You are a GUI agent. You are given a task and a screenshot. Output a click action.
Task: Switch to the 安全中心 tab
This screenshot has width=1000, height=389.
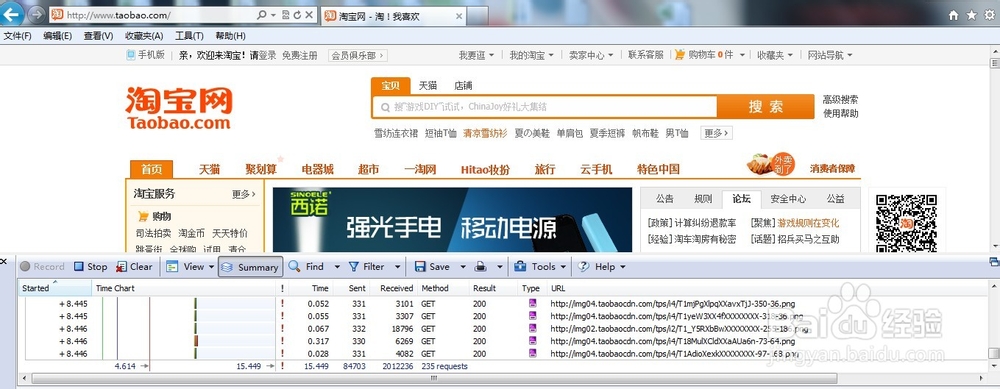coord(788,199)
